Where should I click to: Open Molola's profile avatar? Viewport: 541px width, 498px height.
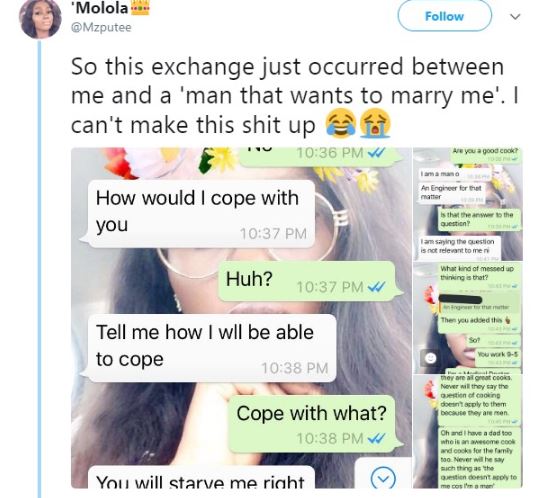(40, 19)
